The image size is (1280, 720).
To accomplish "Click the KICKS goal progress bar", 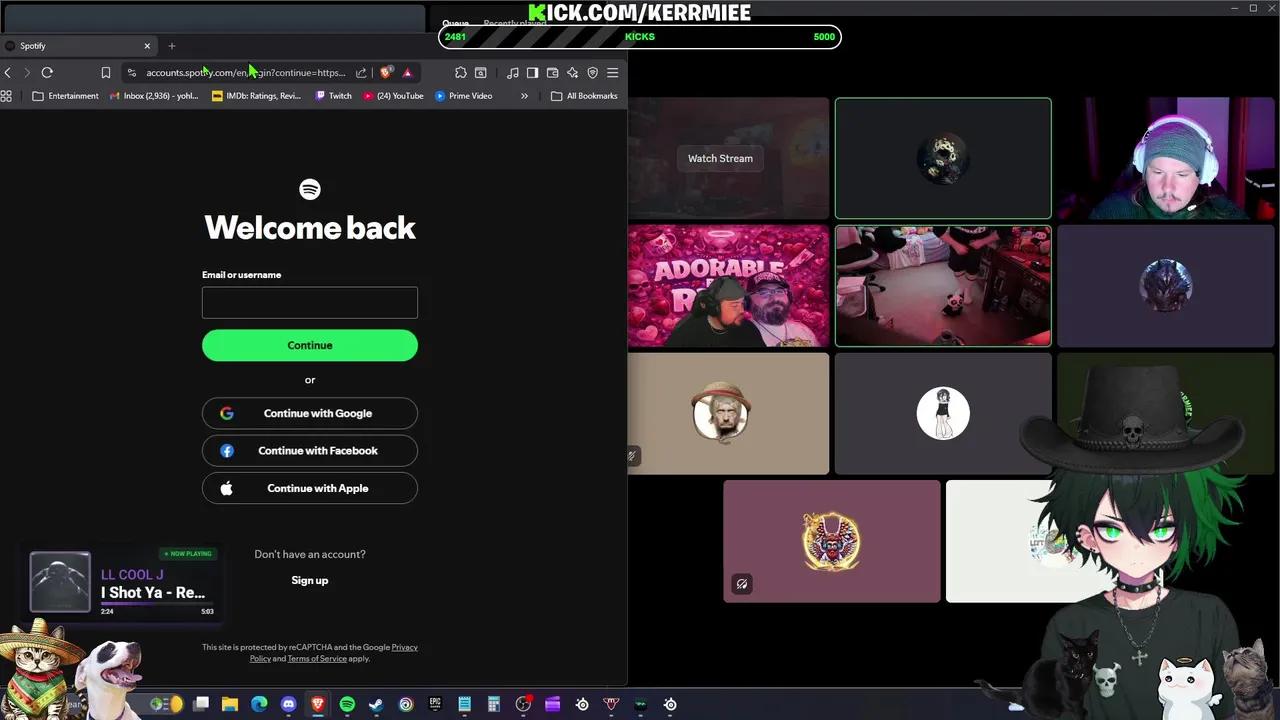I will pos(640,37).
